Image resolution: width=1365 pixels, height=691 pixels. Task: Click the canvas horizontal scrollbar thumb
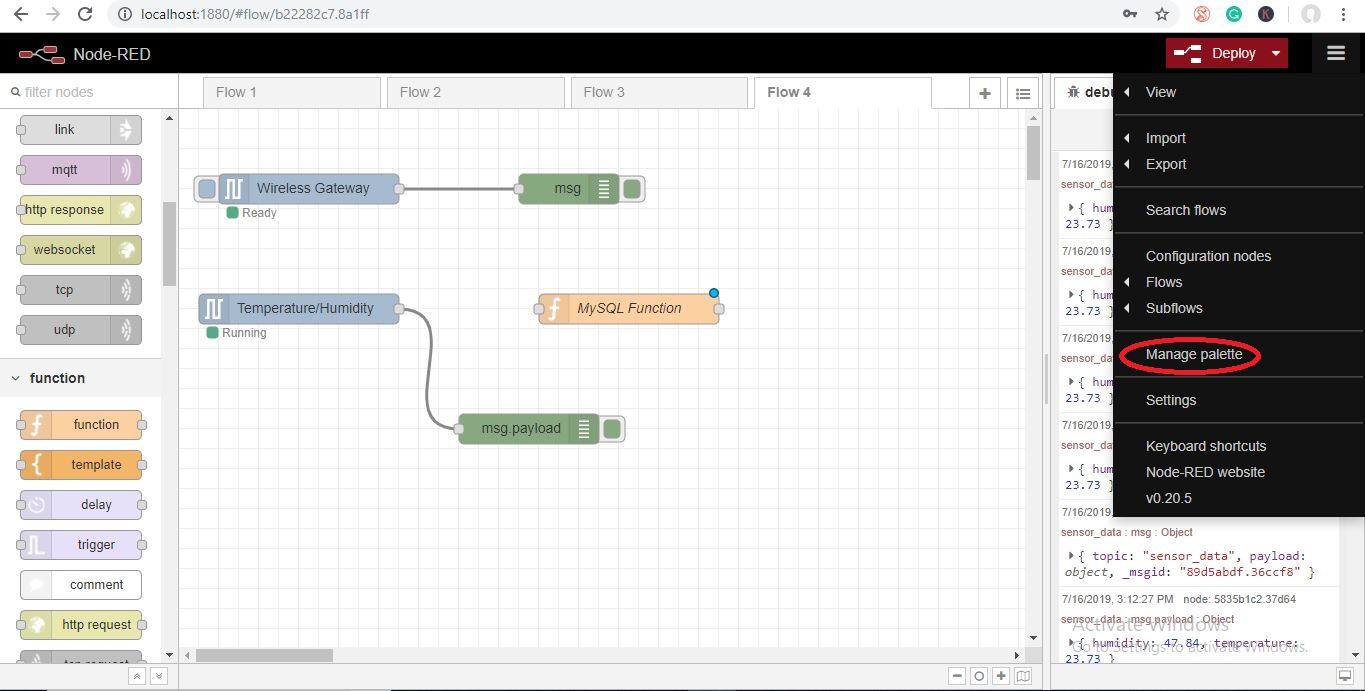click(265, 655)
